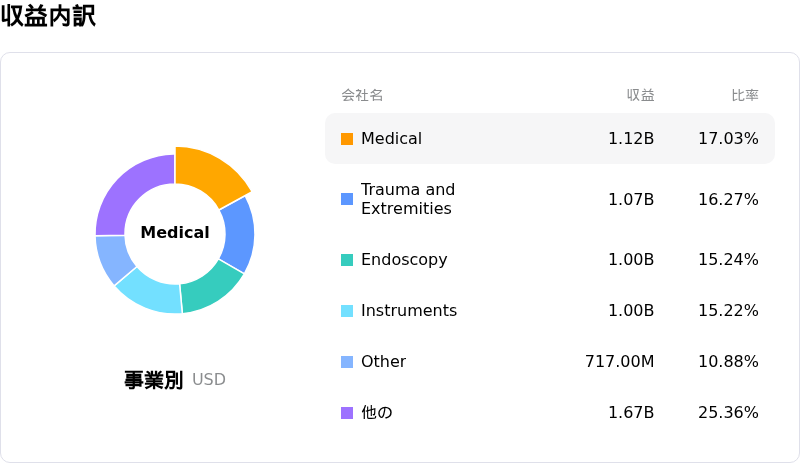Click the 収益 column header
800x463 pixels.
click(640, 95)
